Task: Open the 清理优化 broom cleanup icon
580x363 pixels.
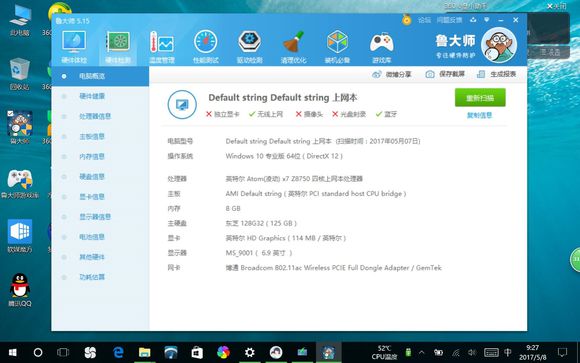Action: pyautogui.click(x=293, y=47)
